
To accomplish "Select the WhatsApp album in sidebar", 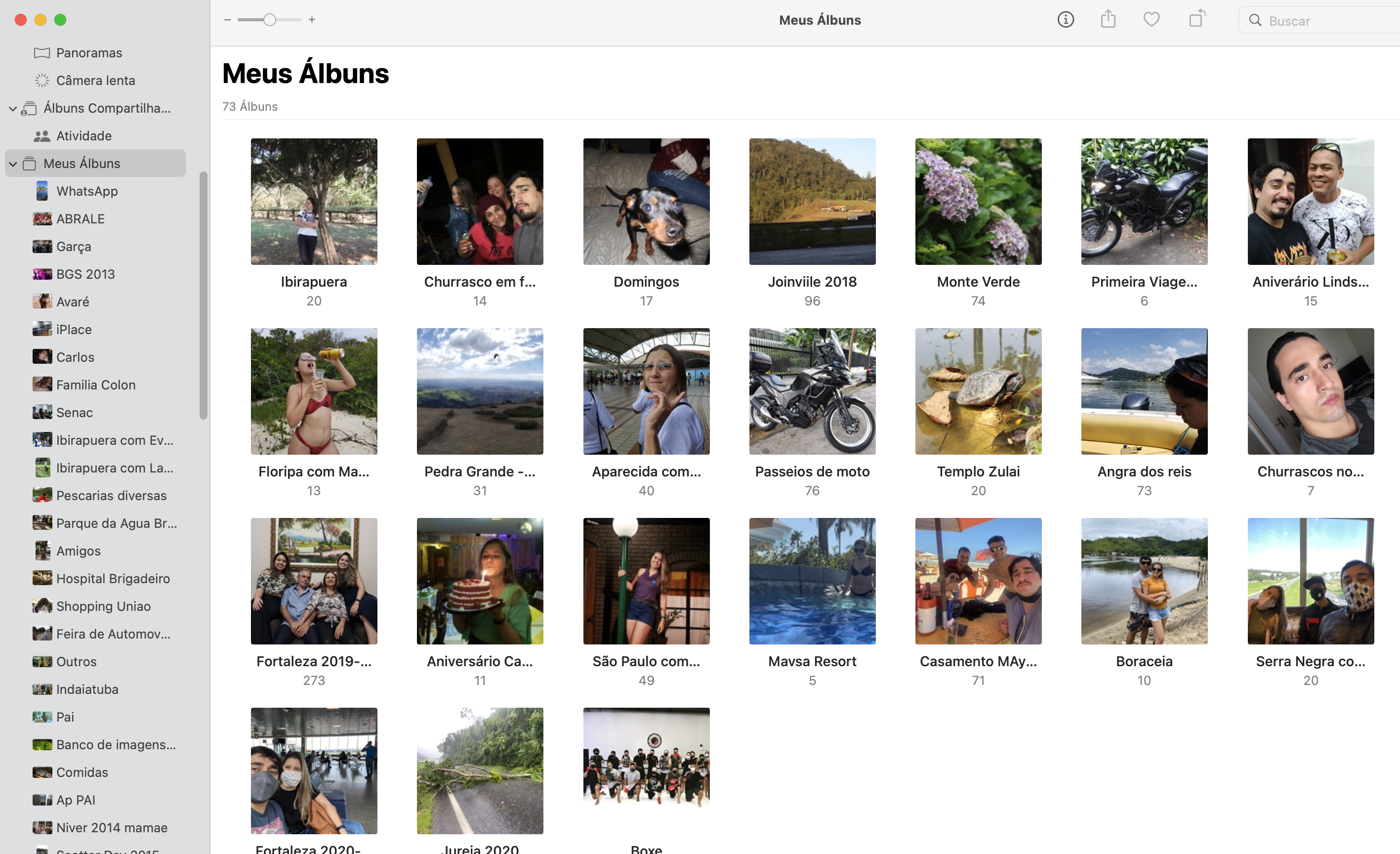I will (x=87, y=191).
